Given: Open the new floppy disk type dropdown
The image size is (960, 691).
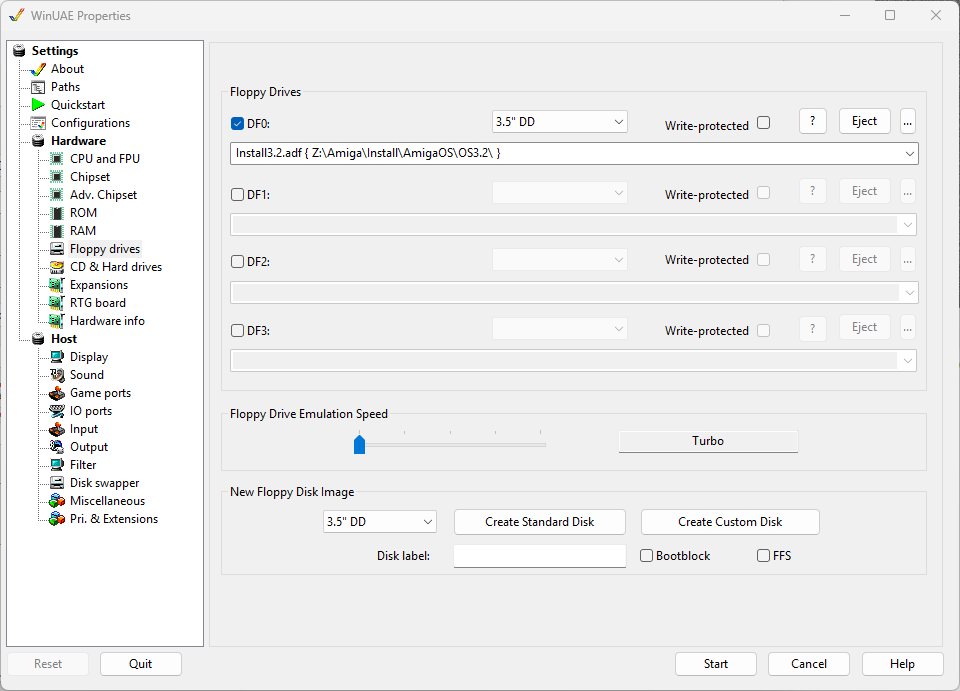Looking at the screenshot, I should 380,522.
